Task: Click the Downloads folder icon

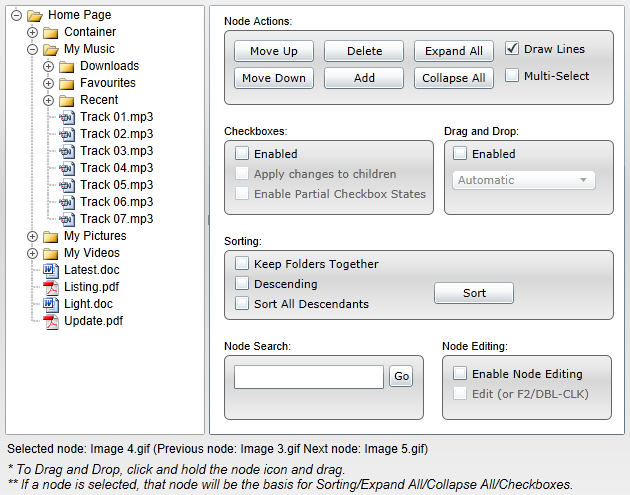Action: (67, 66)
